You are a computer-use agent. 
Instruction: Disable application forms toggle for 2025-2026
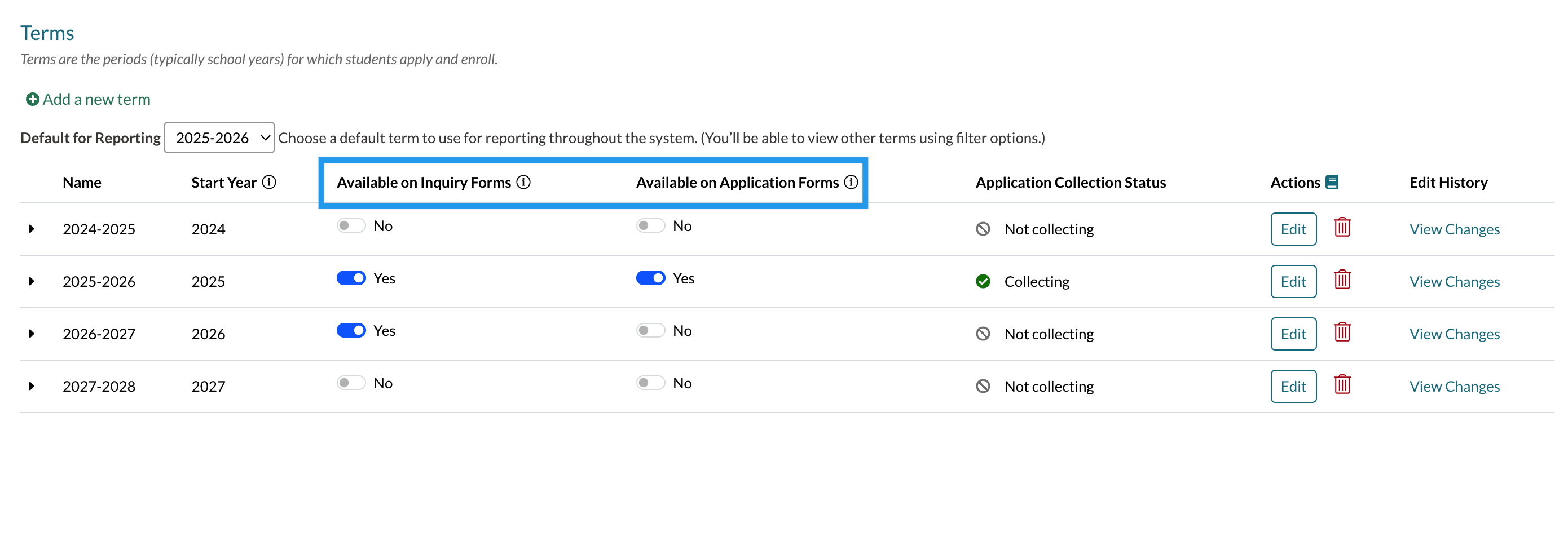pos(650,278)
